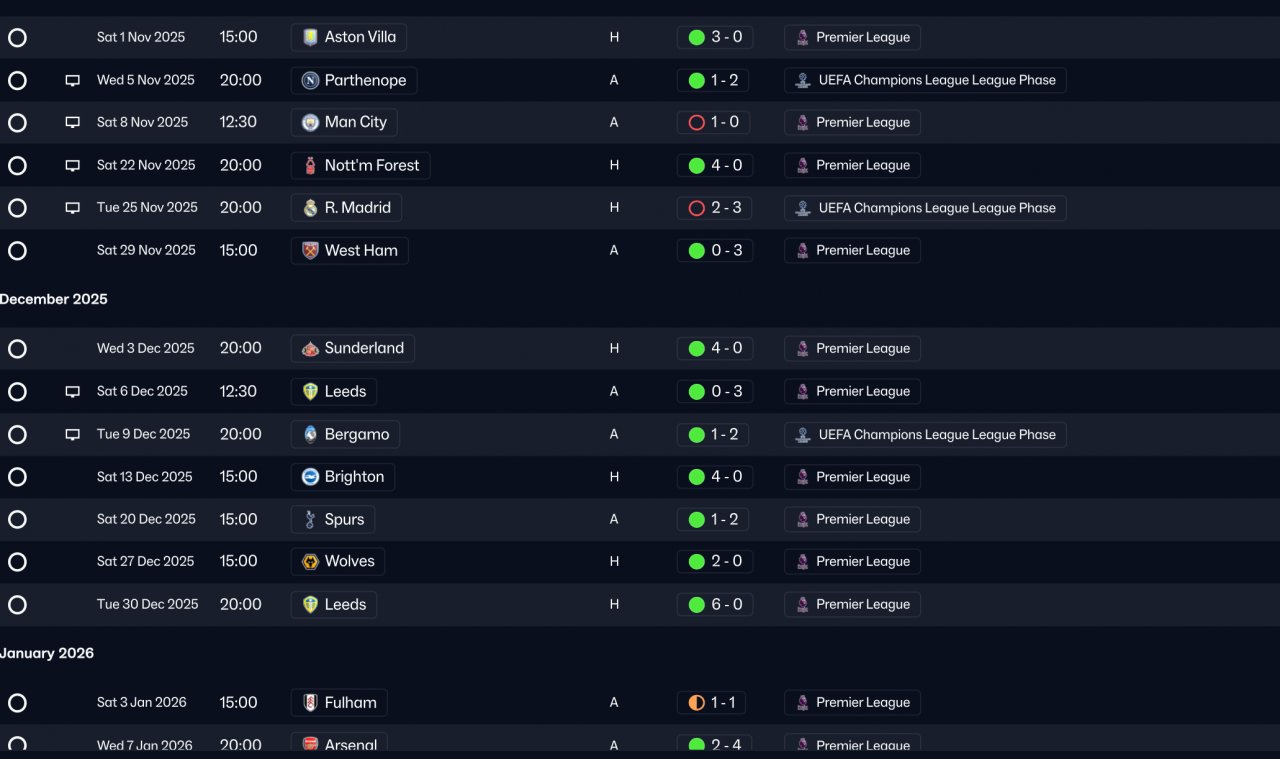This screenshot has width=1280, height=759.
Task: Click the green win indicator for the Leeds 6 - 0 result
Action: tap(697, 605)
